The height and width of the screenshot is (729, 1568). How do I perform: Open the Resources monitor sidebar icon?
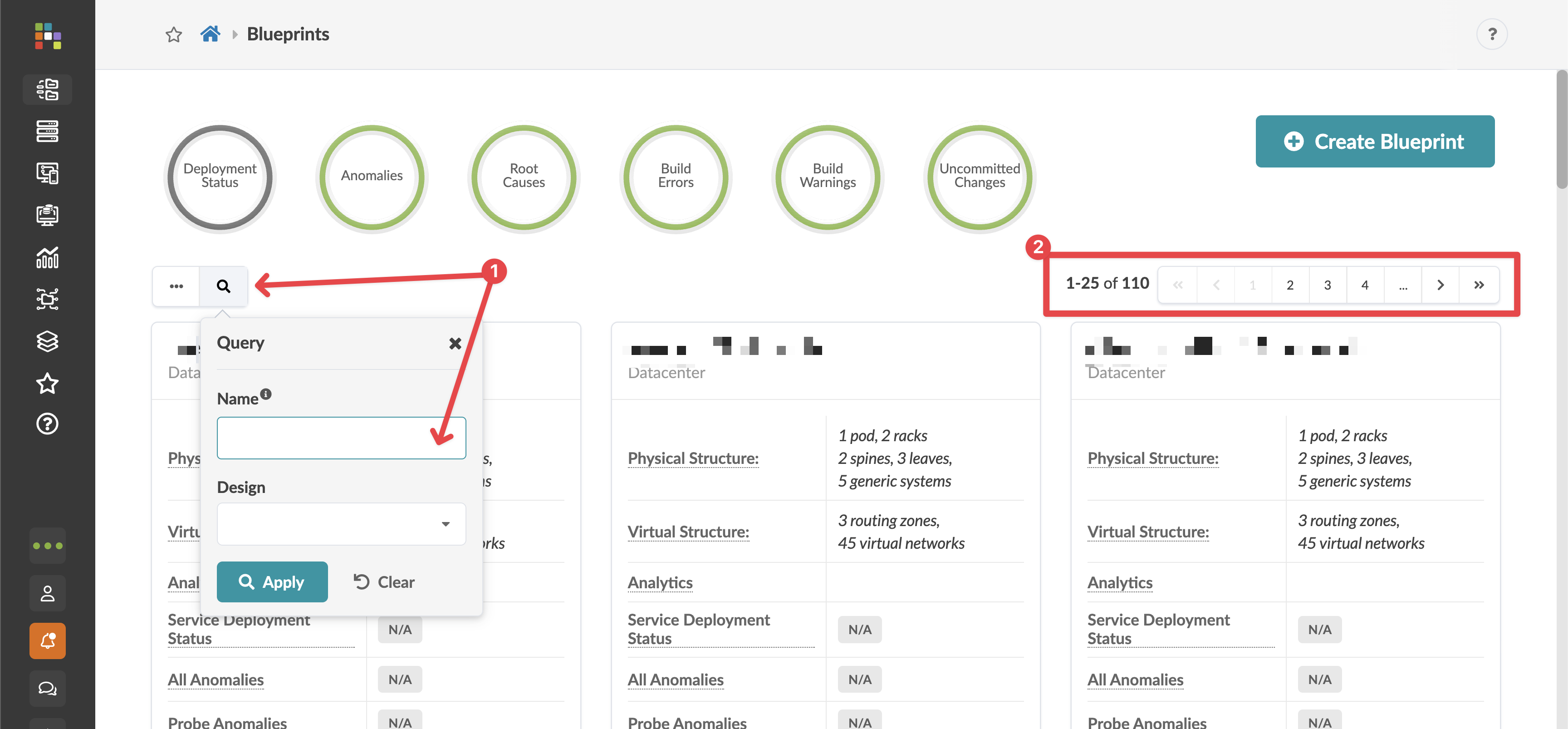(x=48, y=215)
